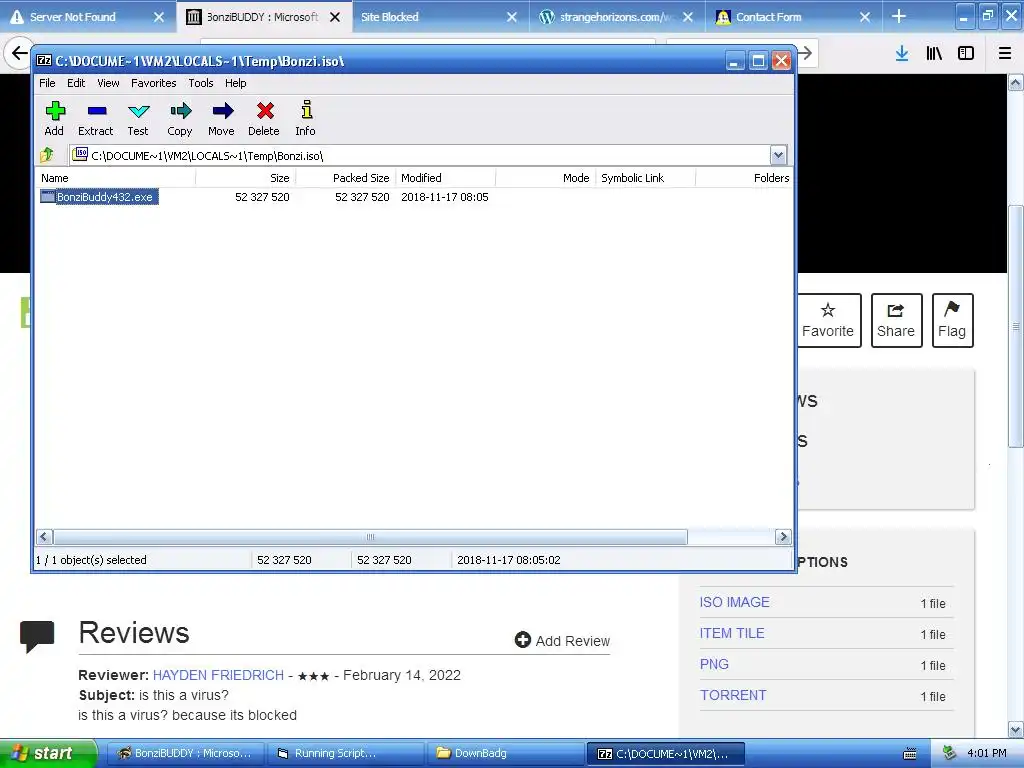Click the network tray icon
Image resolution: width=1024 pixels, height=768 pixels.
pyautogui.click(x=950, y=753)
